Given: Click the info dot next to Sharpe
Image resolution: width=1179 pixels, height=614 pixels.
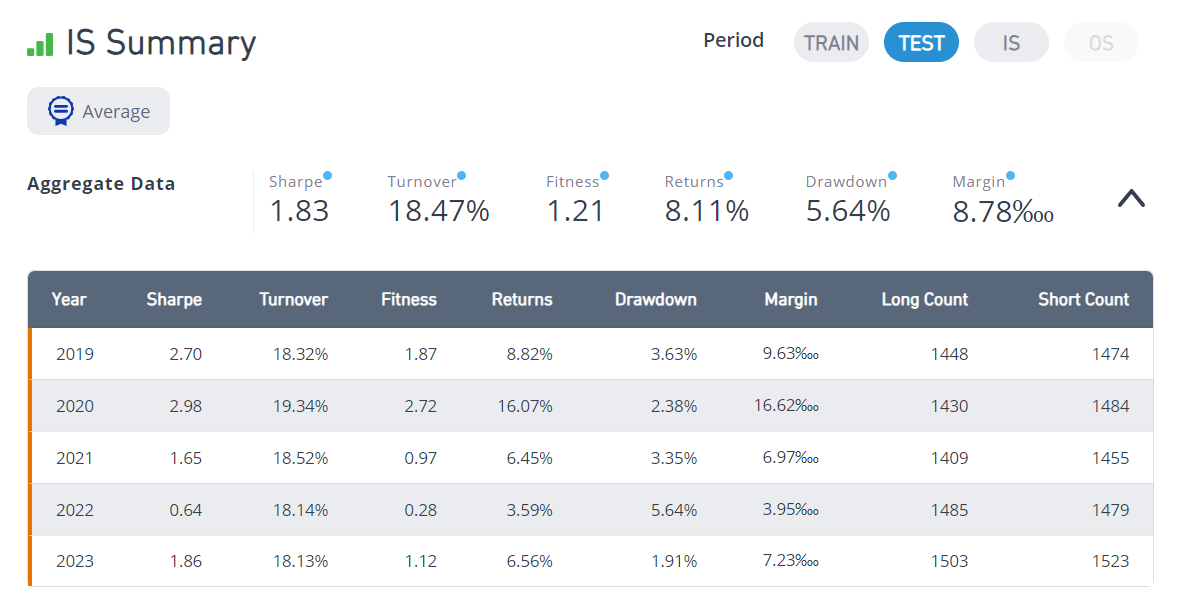Looking at the screenshot, I should click(327, 176).
